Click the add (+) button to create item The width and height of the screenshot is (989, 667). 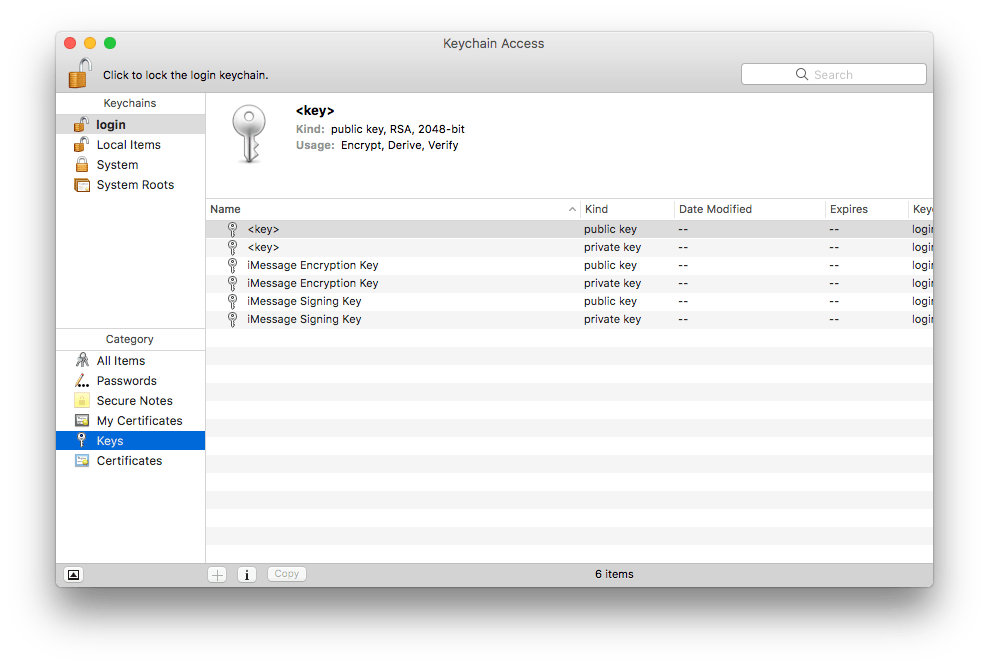pos(216,574)
